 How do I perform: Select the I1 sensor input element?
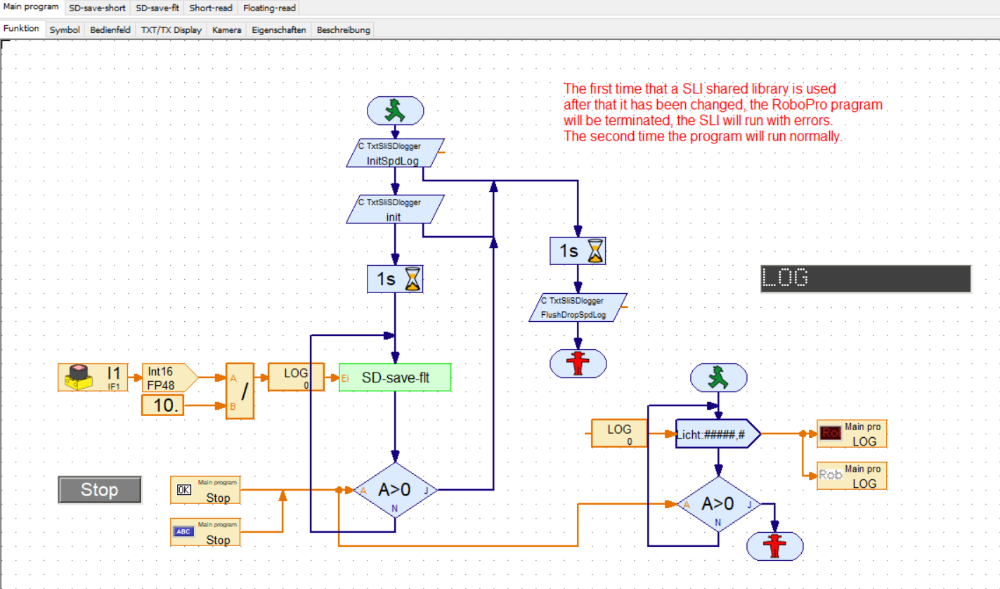tap(92, 377)
